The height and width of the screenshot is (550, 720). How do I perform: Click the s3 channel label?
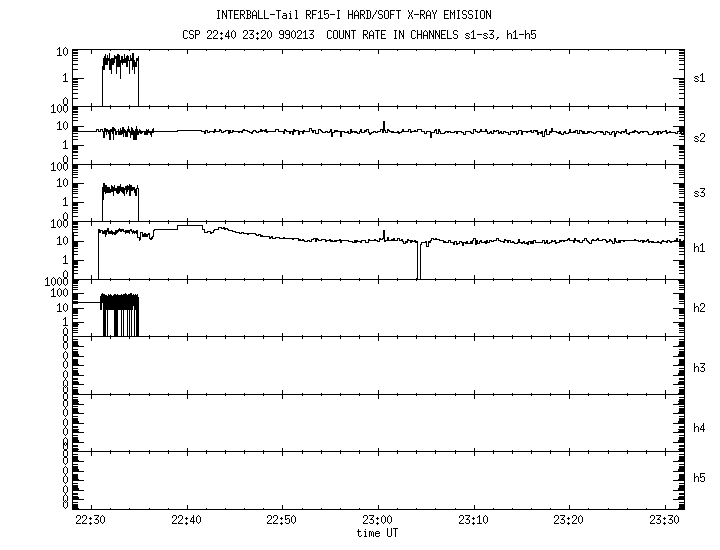coord(700,192)
